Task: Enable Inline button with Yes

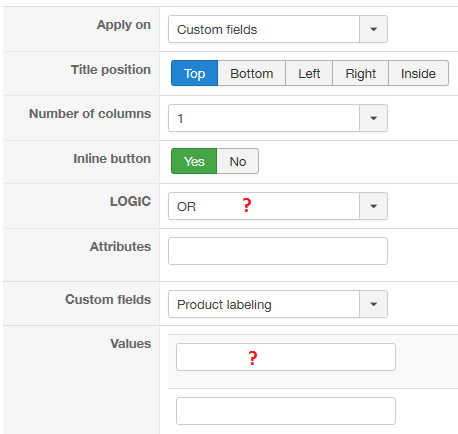Action: (194, 161)
